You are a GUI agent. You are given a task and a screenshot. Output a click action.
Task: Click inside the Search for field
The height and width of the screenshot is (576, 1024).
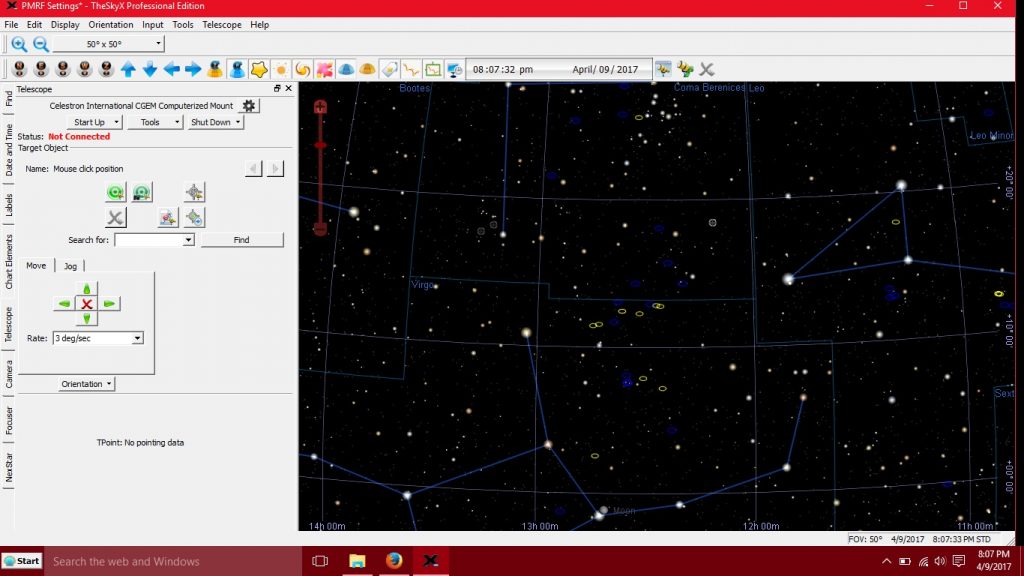point(150,239)
